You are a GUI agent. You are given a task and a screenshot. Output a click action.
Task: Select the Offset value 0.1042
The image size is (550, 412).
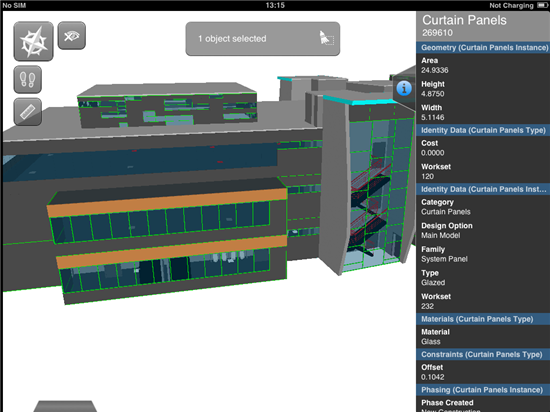tap(432, 377)
